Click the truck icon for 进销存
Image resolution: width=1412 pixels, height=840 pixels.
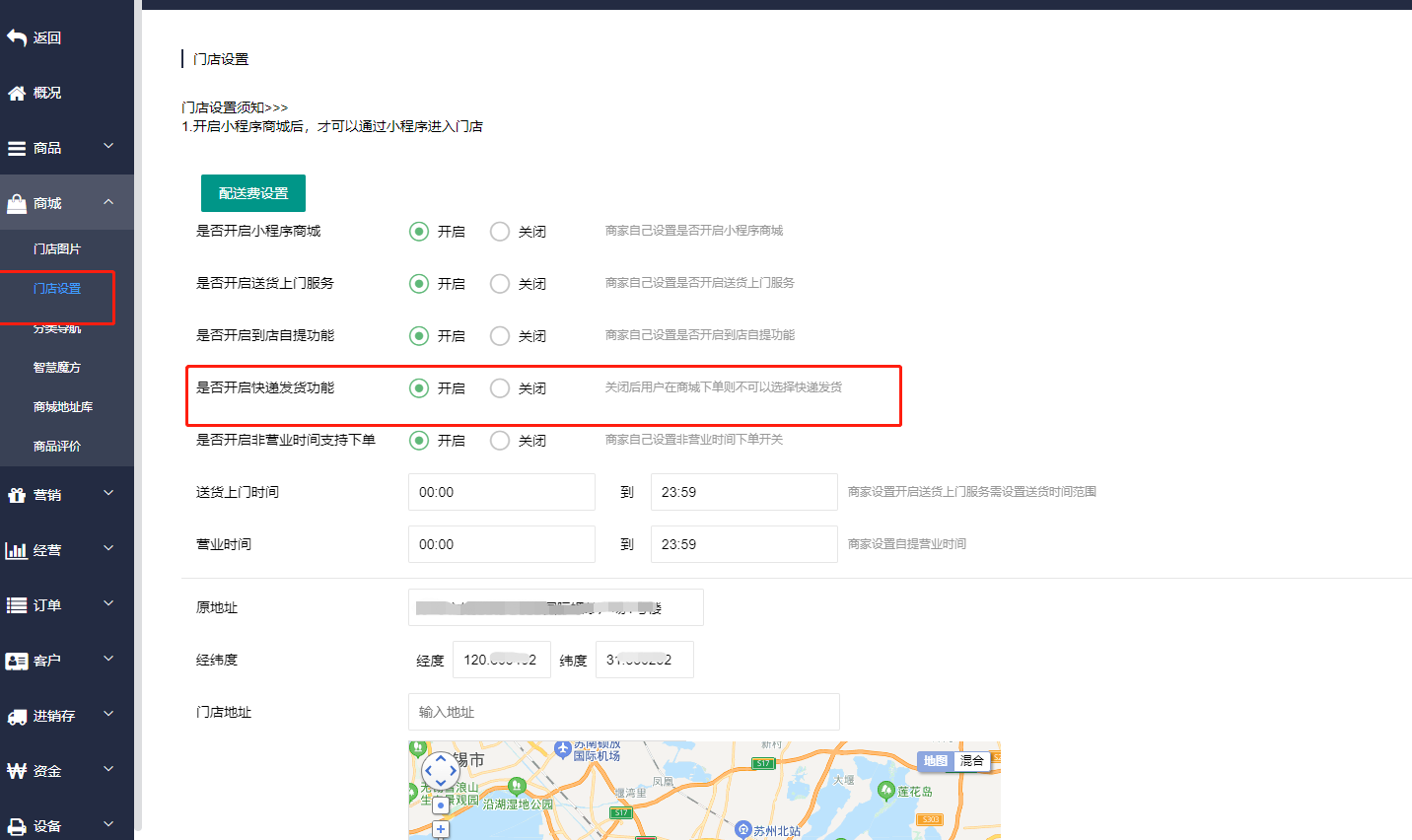17,717
